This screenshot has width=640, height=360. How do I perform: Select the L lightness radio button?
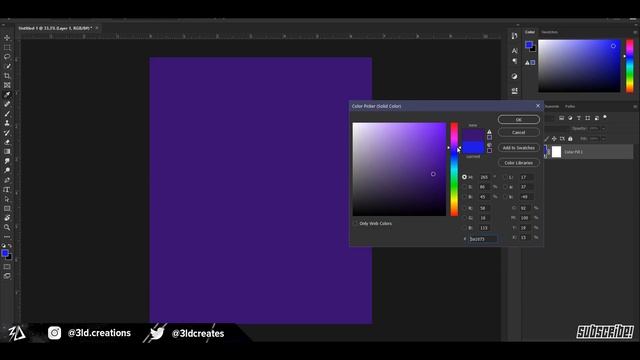click(x=505, y=177)
